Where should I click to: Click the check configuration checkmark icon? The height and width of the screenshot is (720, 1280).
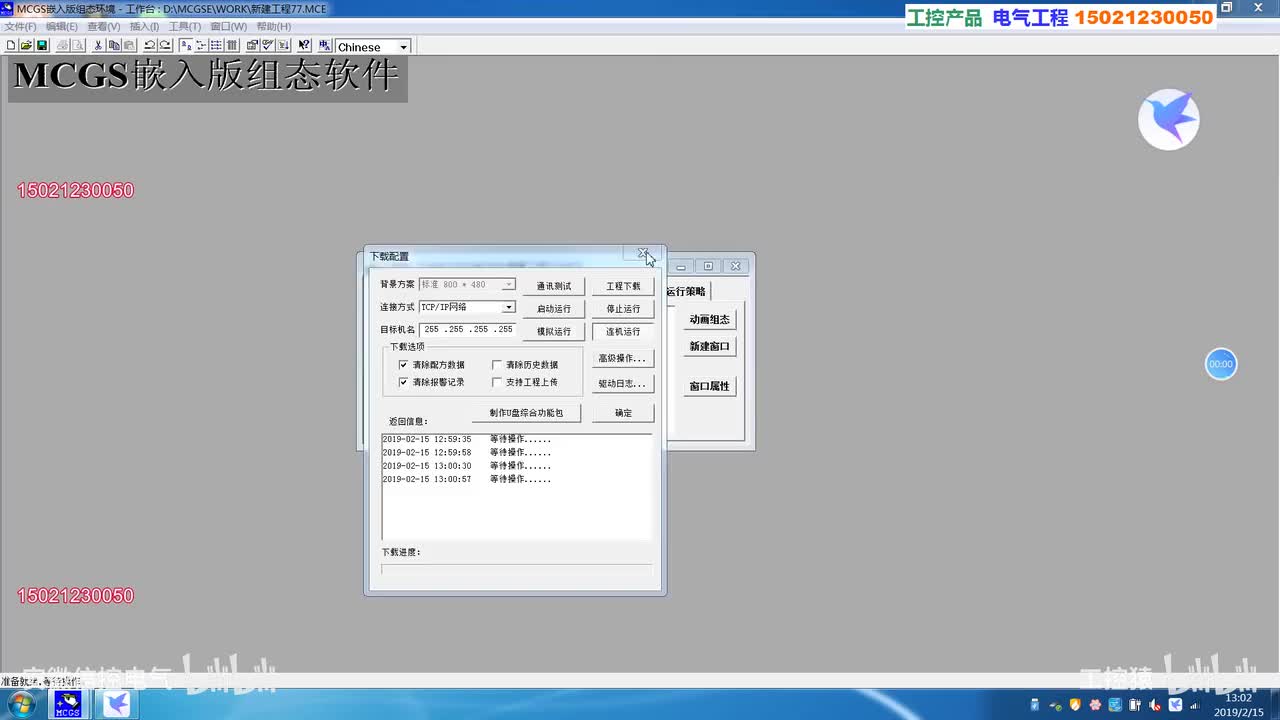[268, 46]
